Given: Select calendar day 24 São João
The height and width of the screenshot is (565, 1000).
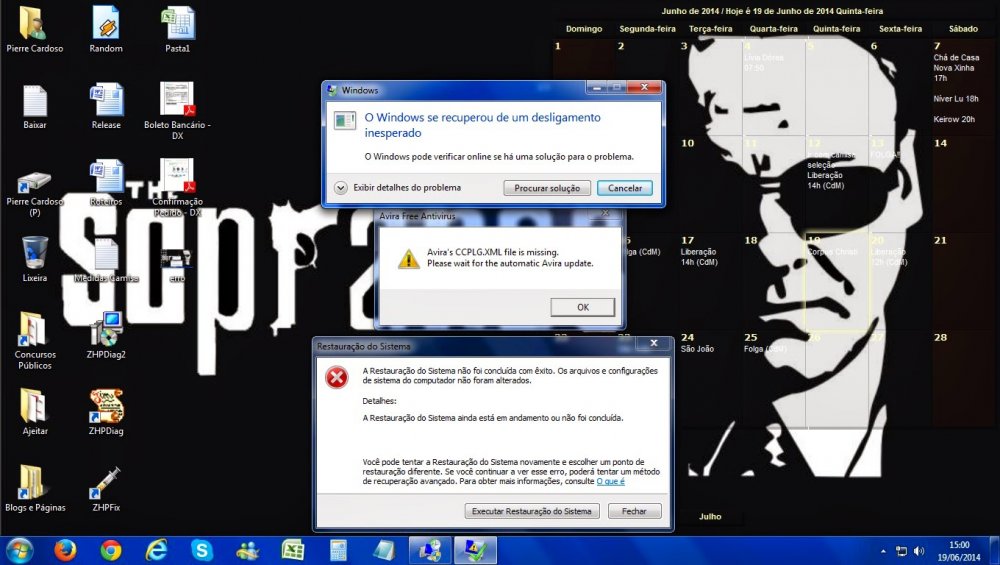Looking at the screenshot, I should tap(710, 378).
